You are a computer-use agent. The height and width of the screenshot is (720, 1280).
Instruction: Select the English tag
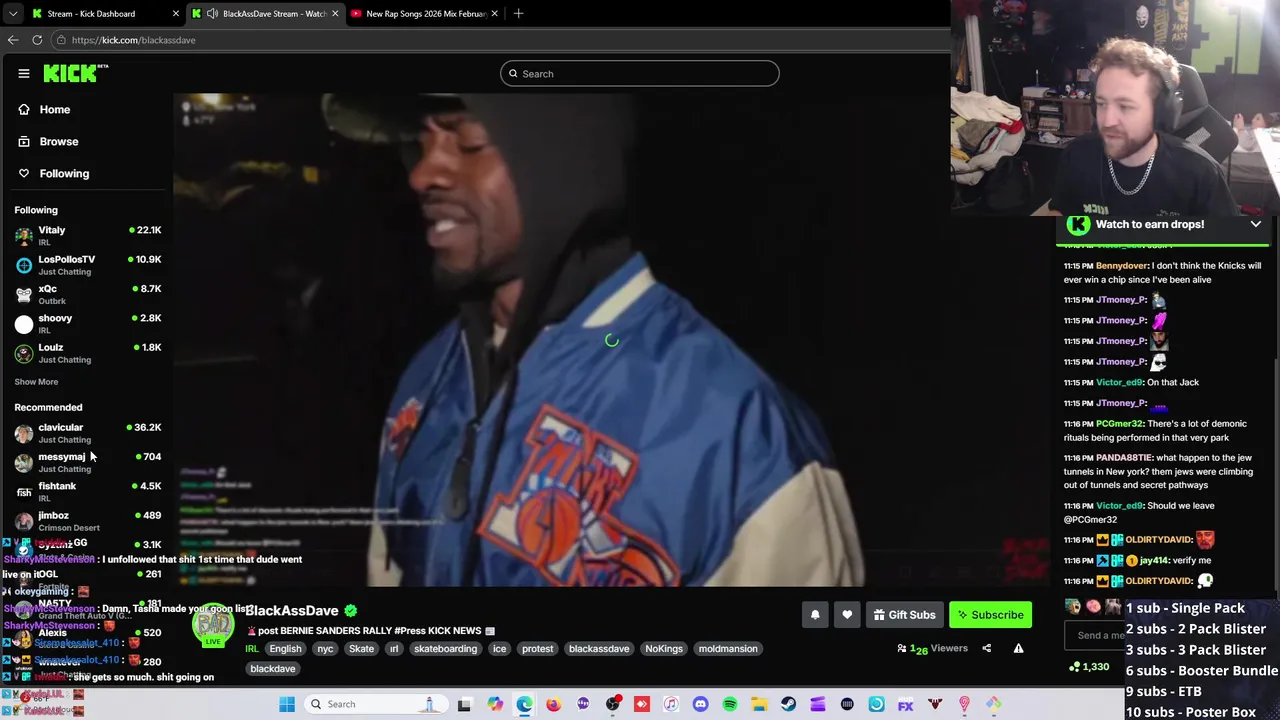click(285, 649)
